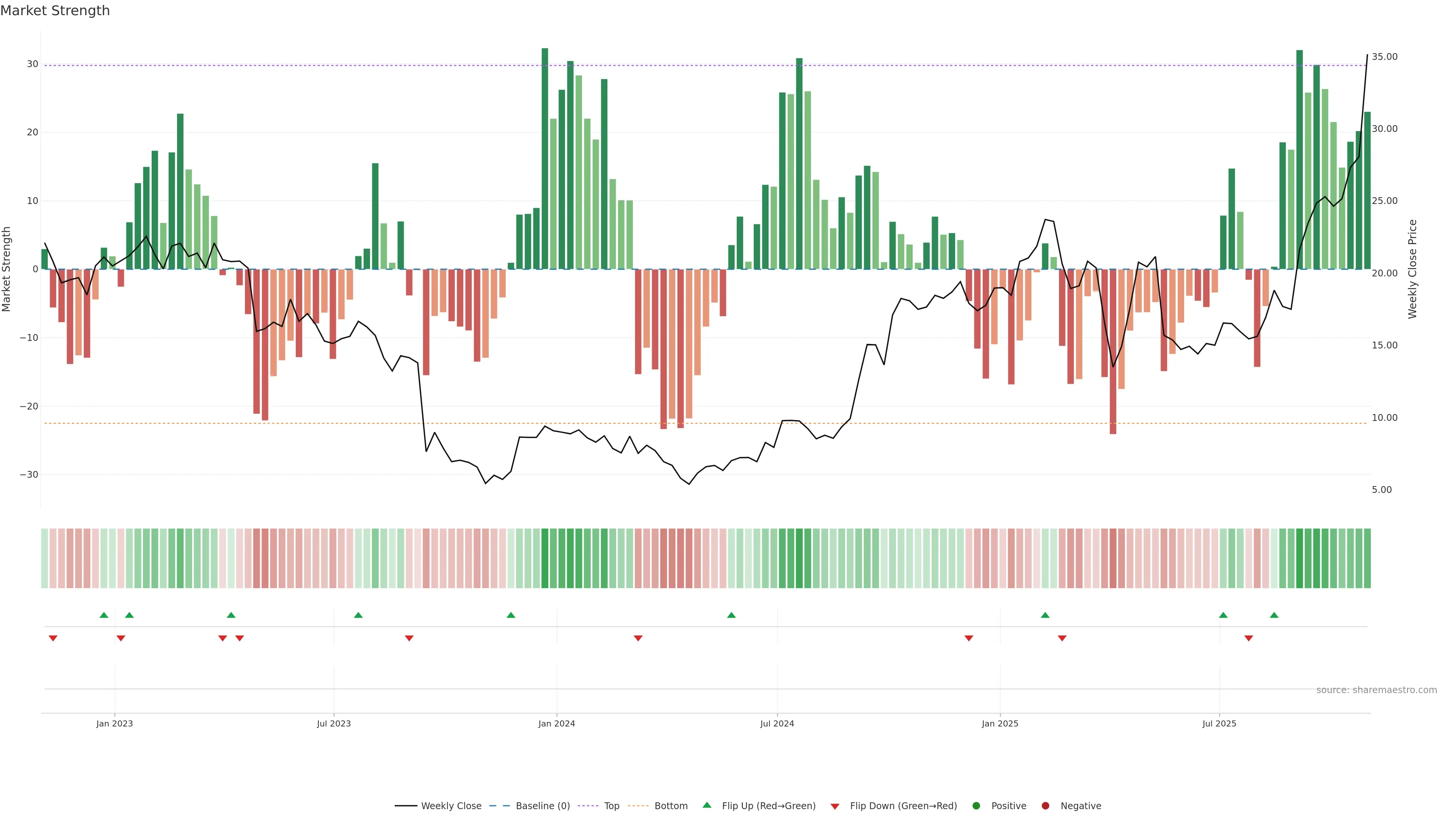Click the first flip-down marker at far left
The width and height of the screenshot is (1456, 819).
(x=53, y=638)
